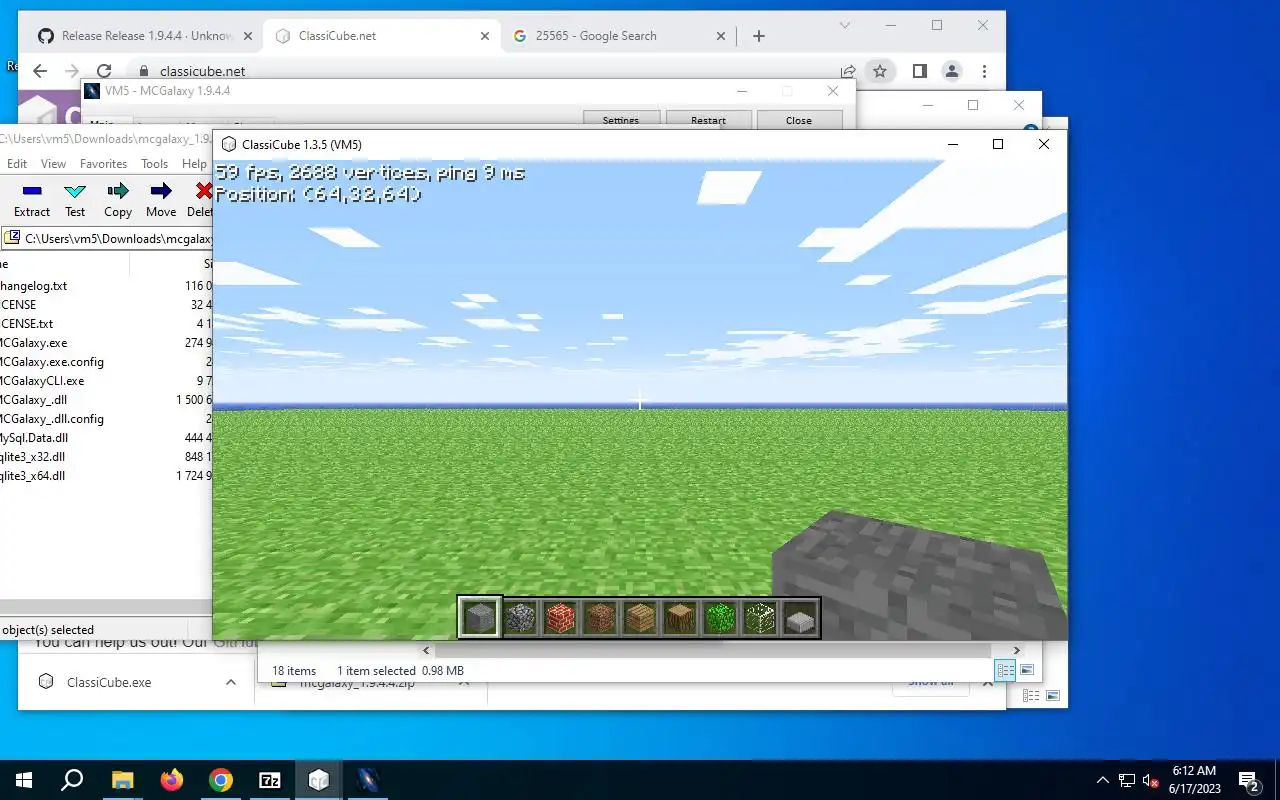Click the Close button in MCGalaxy
The image size is (1280, 800).
pos(799,120)
